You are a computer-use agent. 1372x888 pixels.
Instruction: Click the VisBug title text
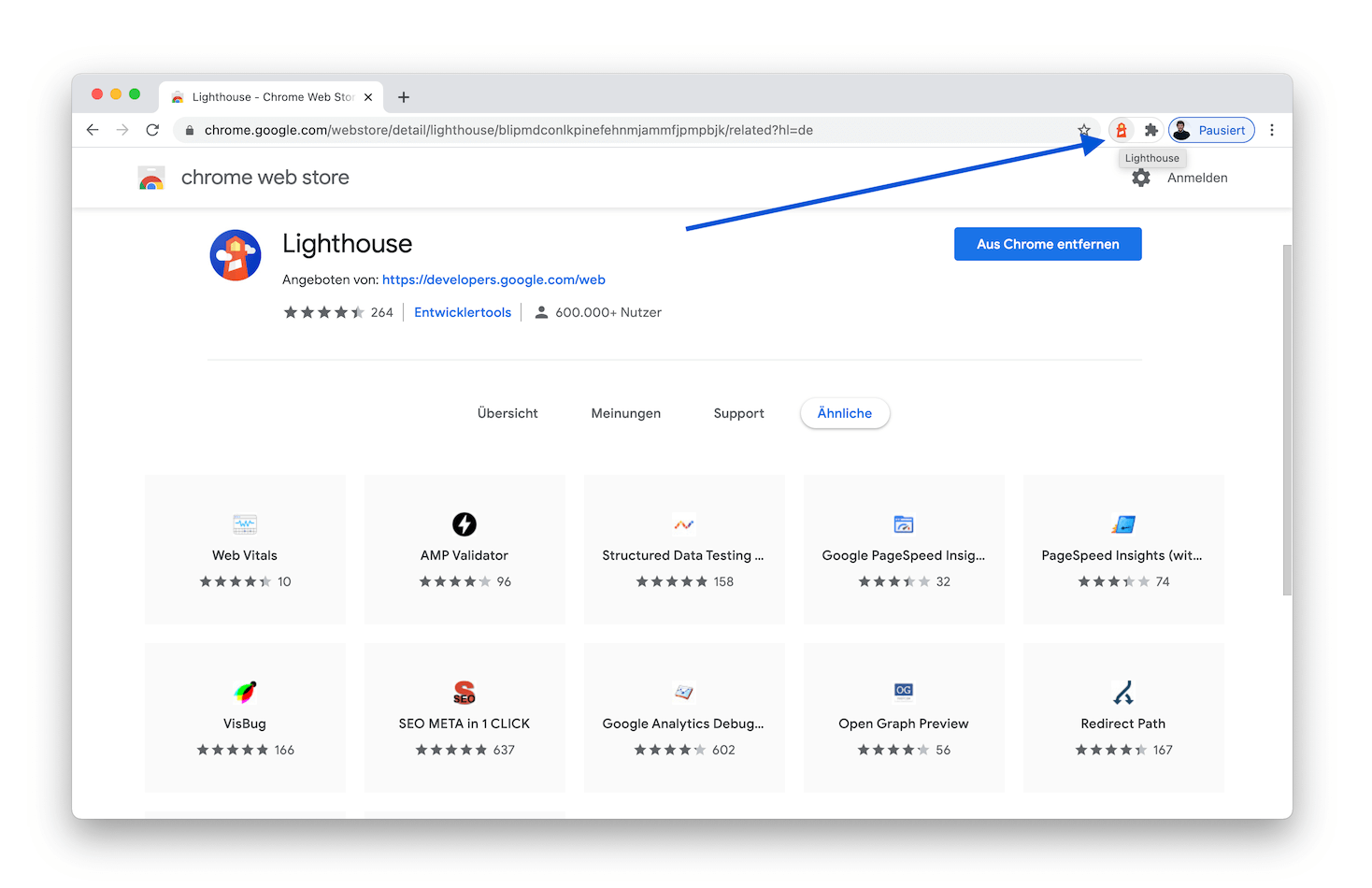click(x=245, y=723)
